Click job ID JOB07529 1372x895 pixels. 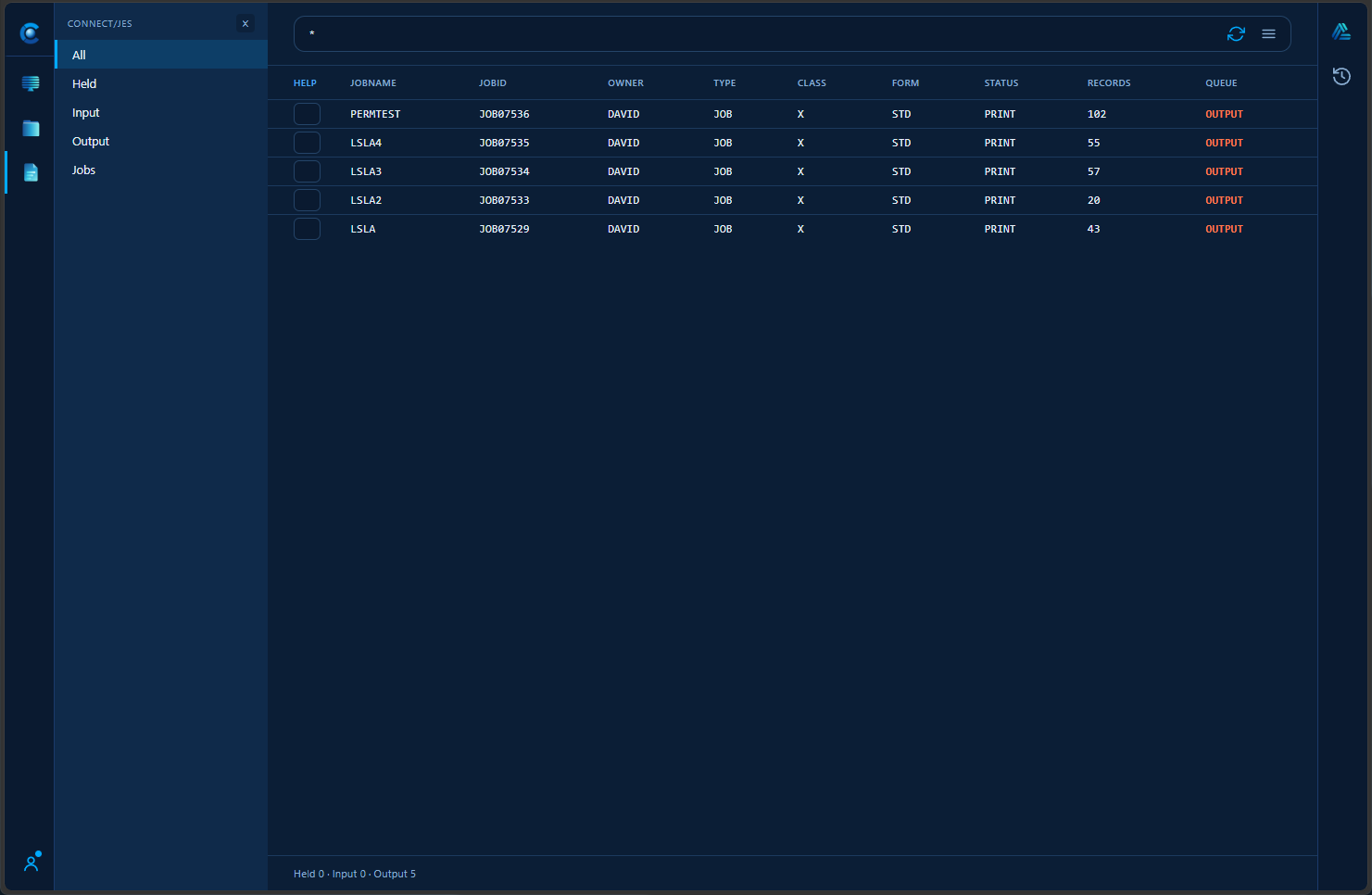504,229
